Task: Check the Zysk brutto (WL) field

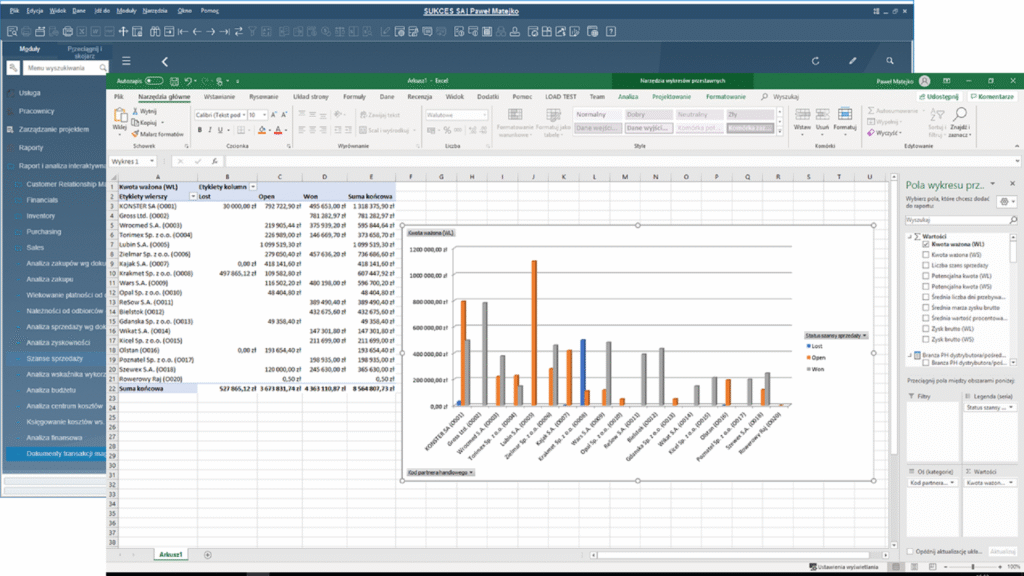Action: tap(925, 328)
